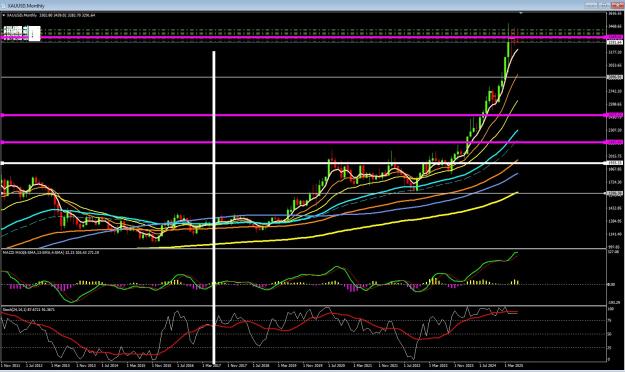Viewport: 625px width, 372px height.
Task: Click the '1 Jul 2018' date label
Action: pyautogui.click(x=260, y=365)
